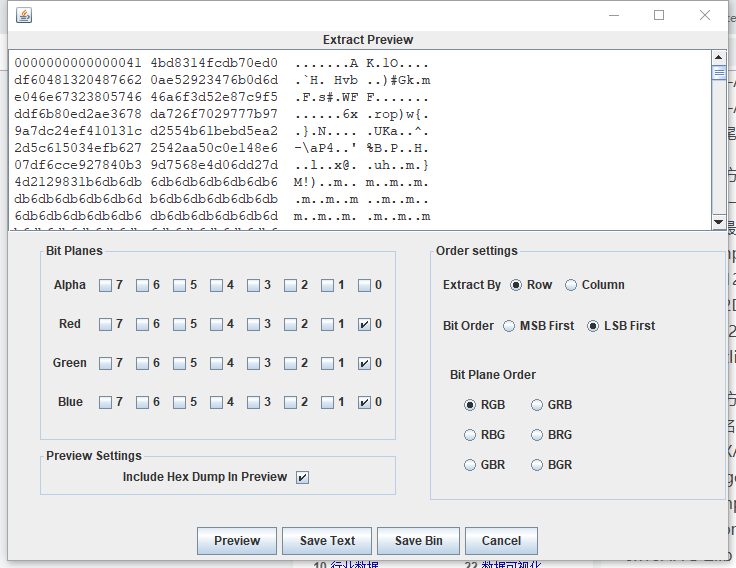Check Green bit plane 3

pos(253,363)
